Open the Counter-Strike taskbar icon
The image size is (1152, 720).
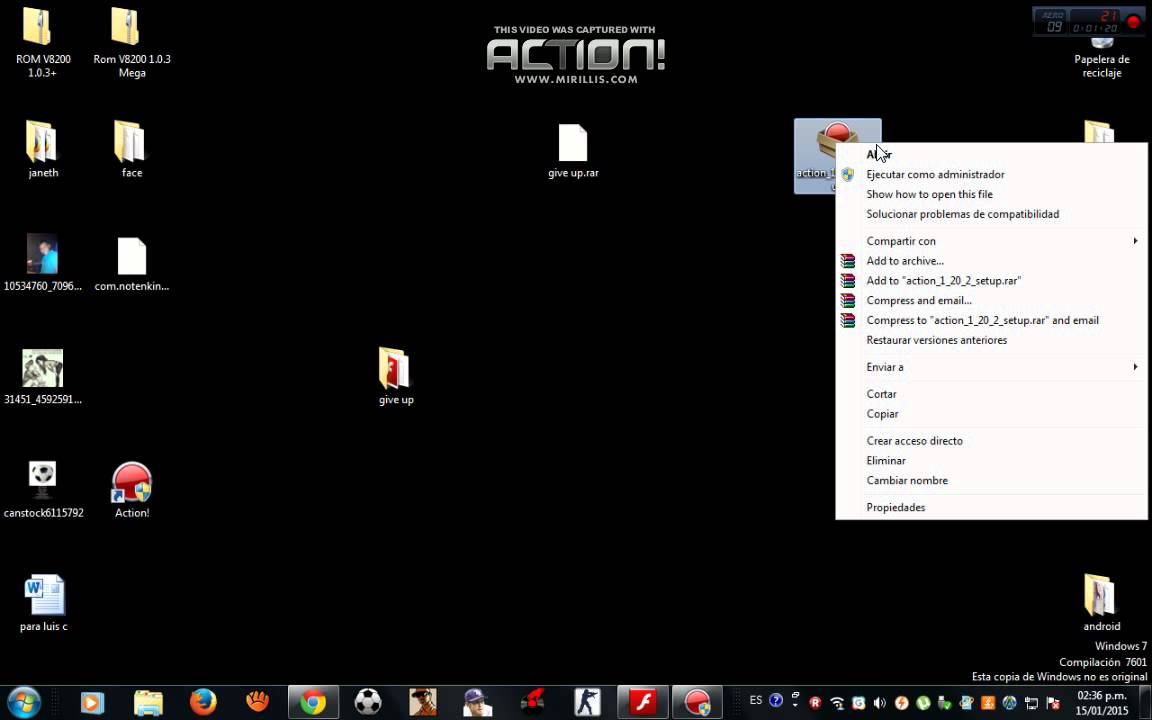pos(587,702)
